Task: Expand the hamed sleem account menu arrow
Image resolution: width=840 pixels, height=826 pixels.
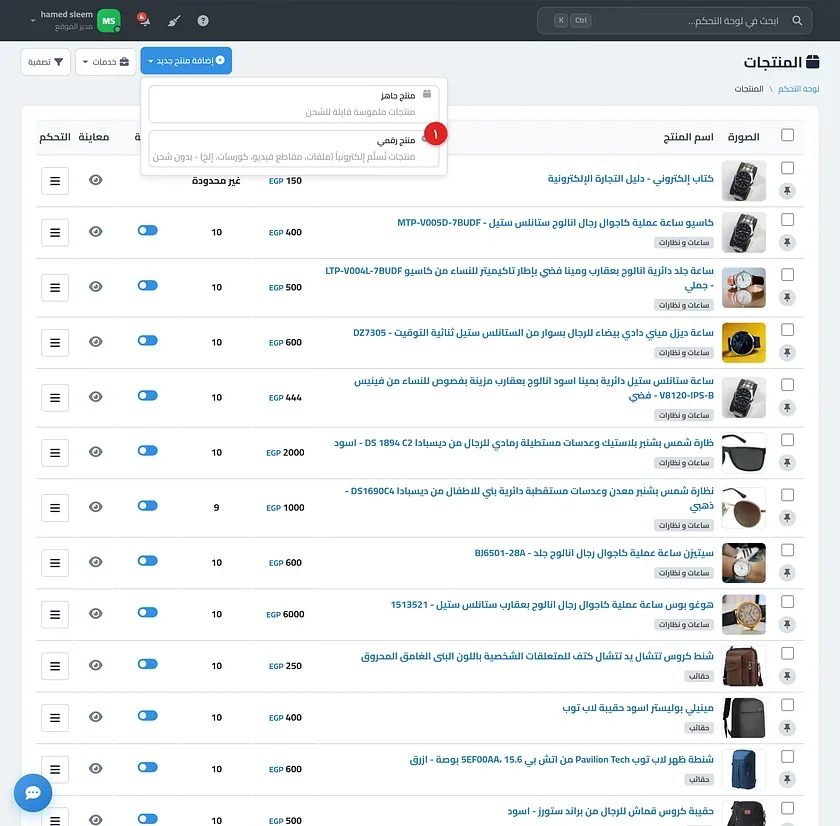Action: (33, 21)
